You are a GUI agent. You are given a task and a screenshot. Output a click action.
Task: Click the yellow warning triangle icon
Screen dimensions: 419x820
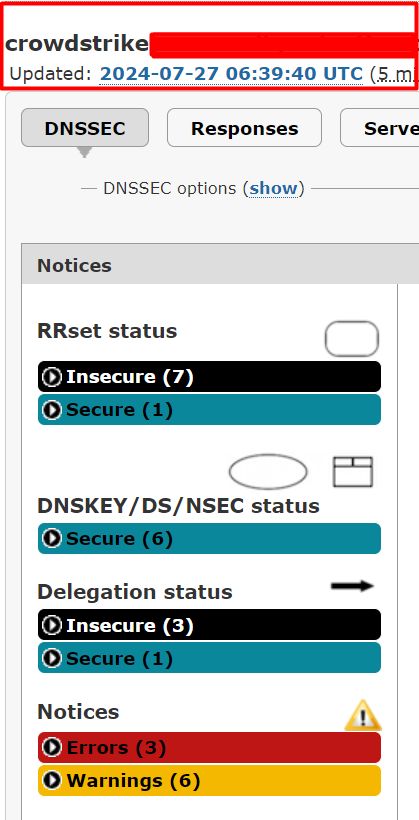click(x=363, y=715)
